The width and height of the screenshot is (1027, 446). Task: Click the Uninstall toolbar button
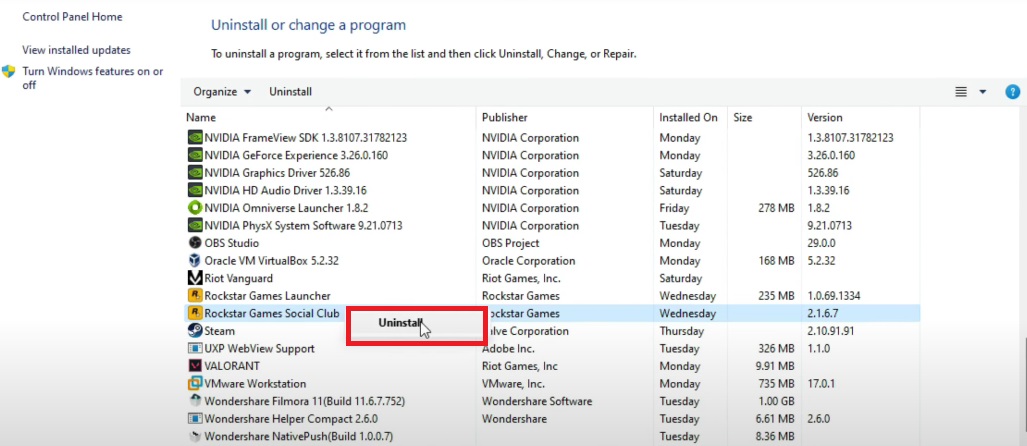pyautogui.click(x=290, y=92)
